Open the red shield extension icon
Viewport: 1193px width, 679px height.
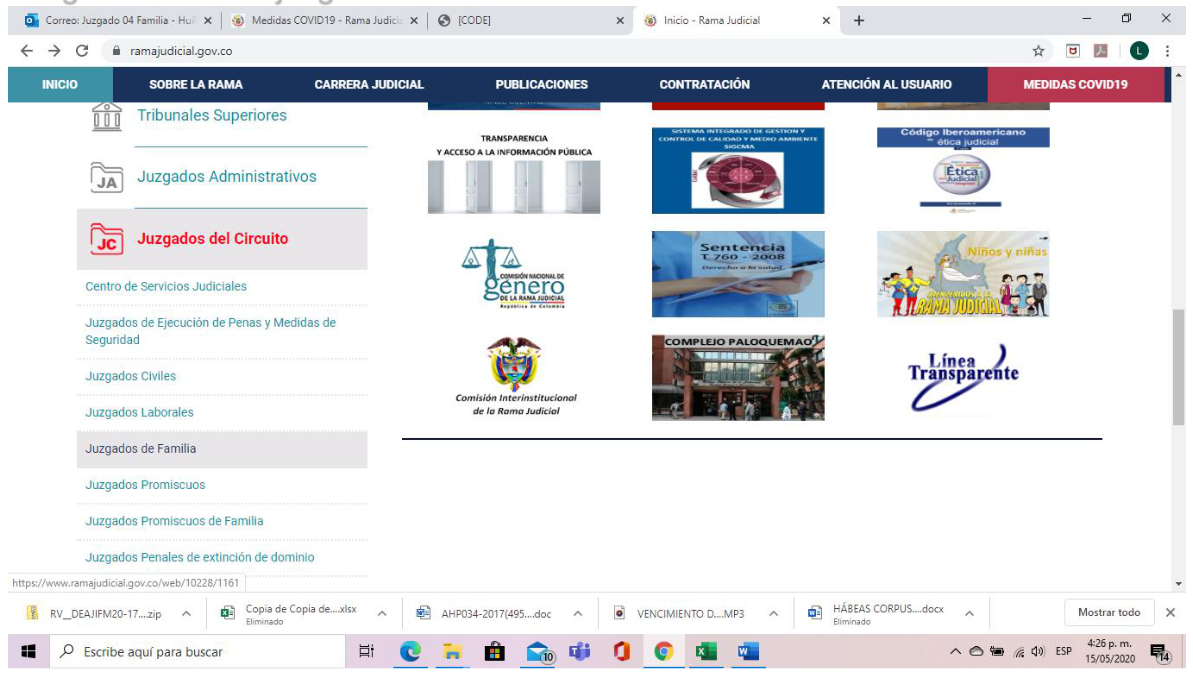tap(1073, 51)
